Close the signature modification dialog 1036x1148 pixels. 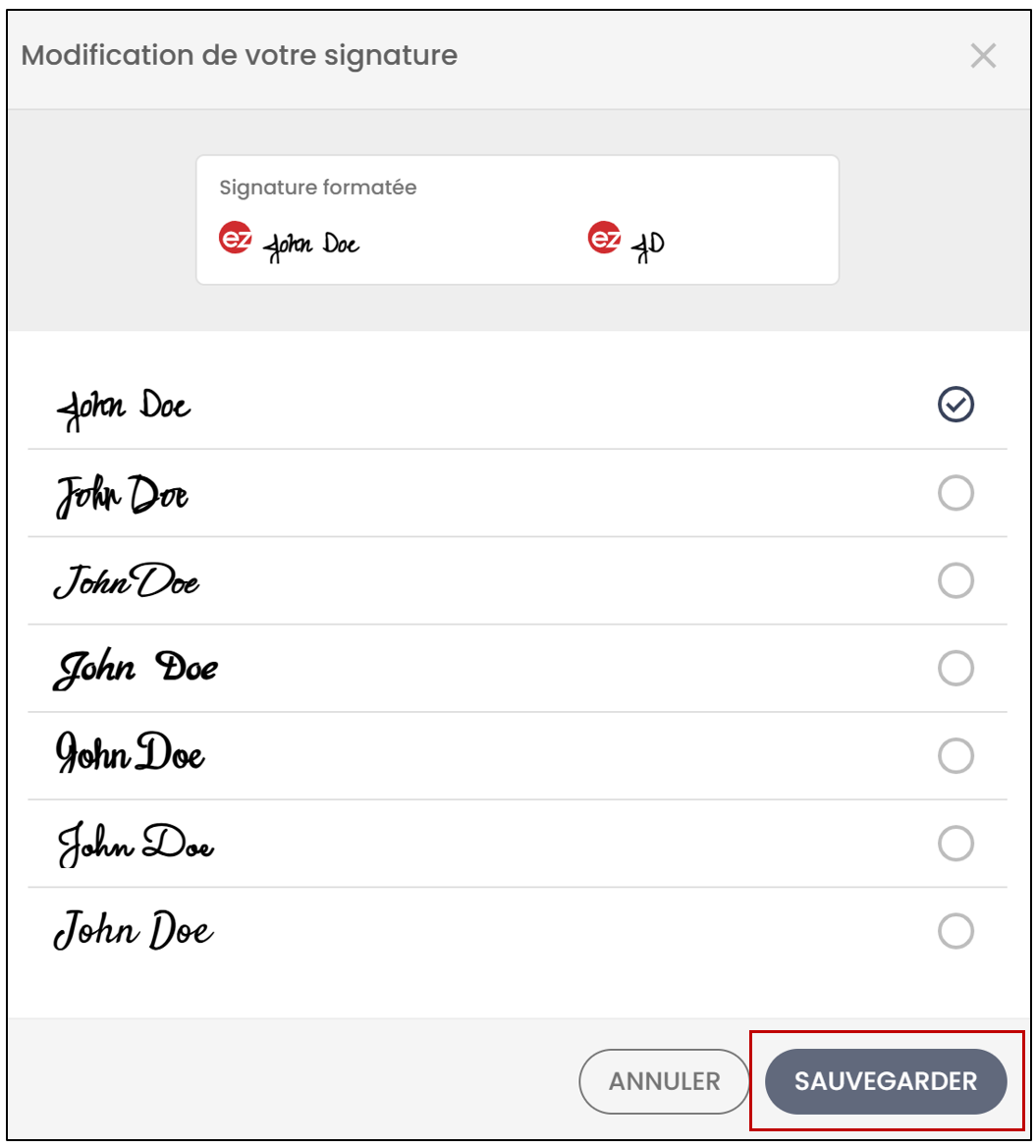(983, 56)
